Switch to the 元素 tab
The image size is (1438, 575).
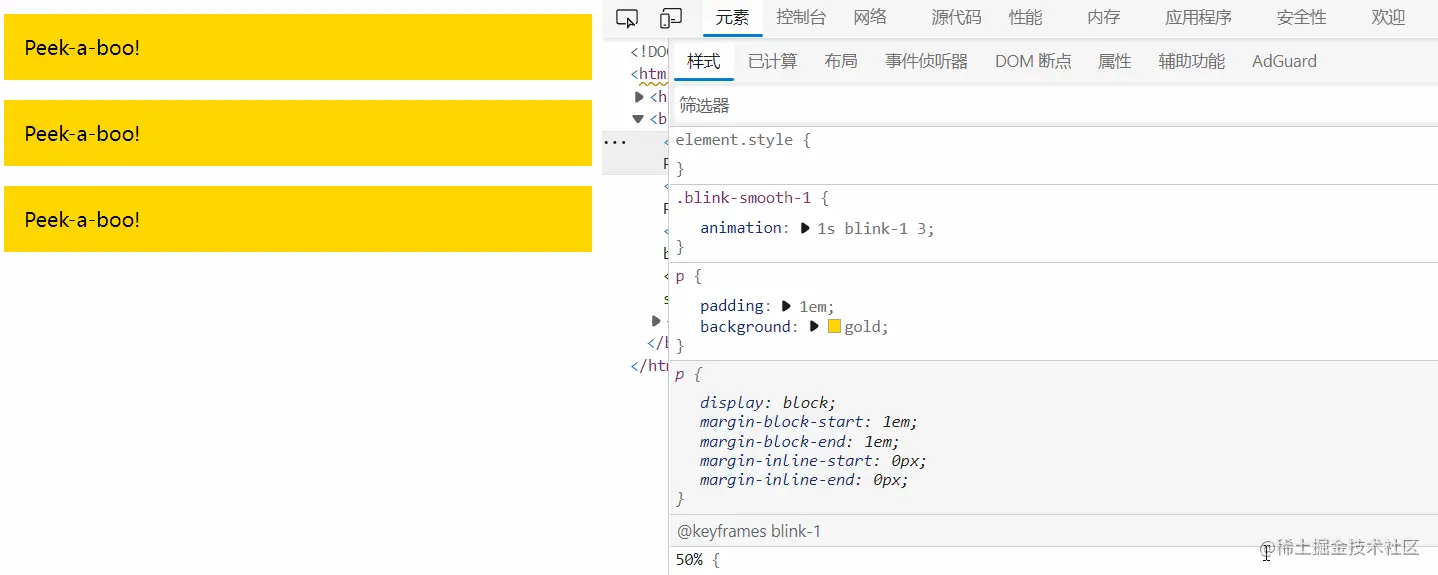pos(732,17)
